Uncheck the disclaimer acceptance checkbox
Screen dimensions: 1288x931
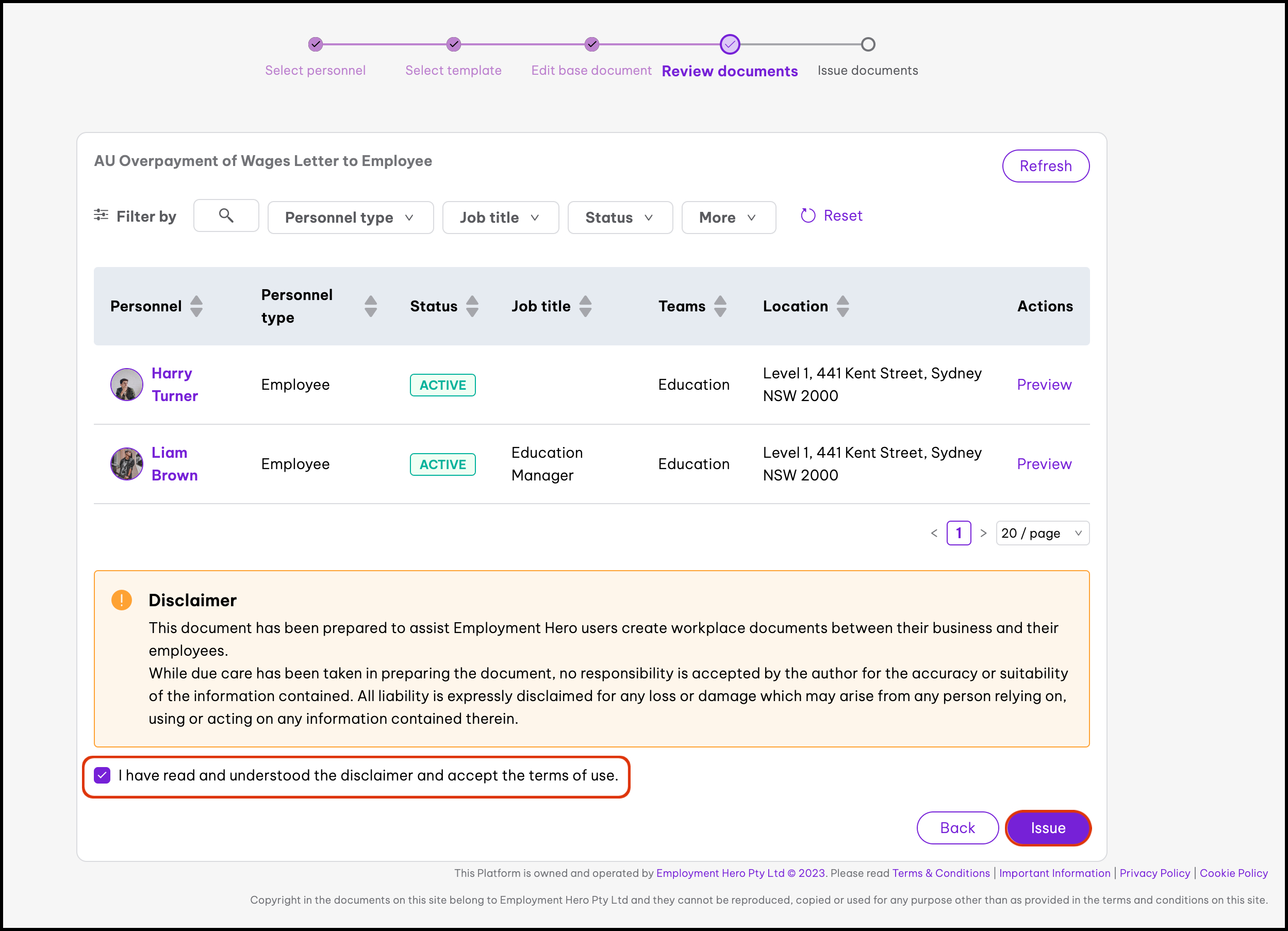102,775
